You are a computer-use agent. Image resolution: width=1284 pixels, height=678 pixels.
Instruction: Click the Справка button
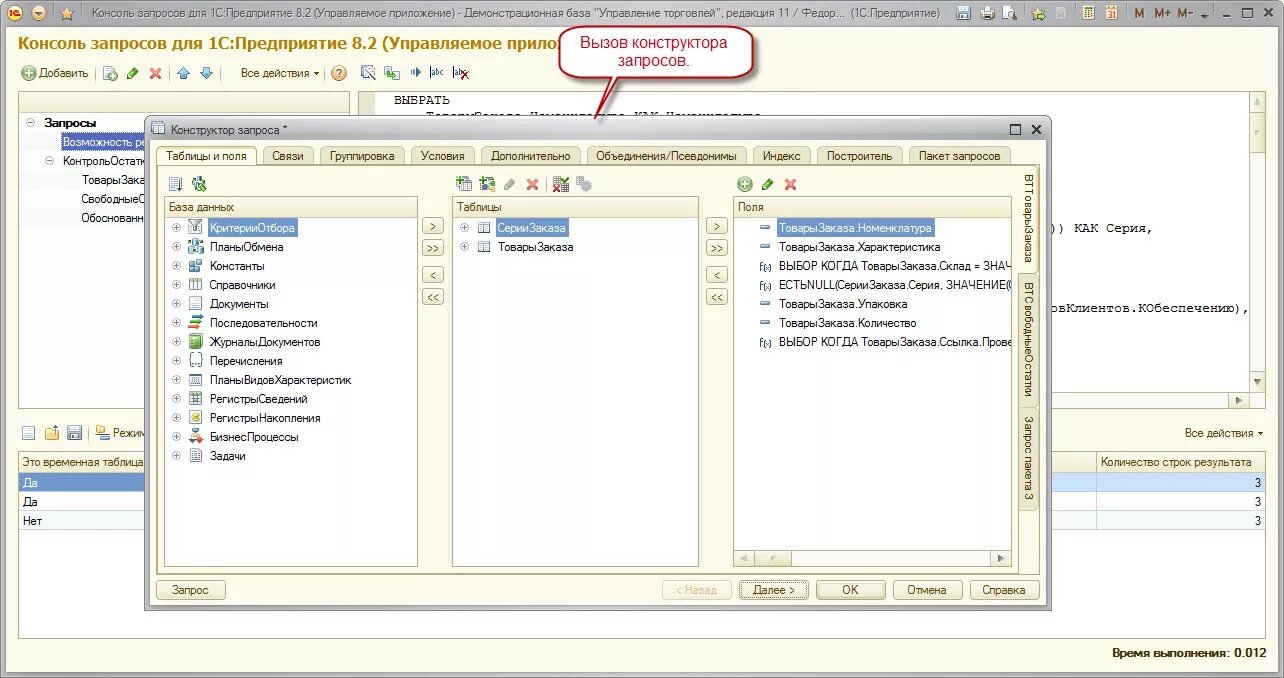(x=1004, y=590)
